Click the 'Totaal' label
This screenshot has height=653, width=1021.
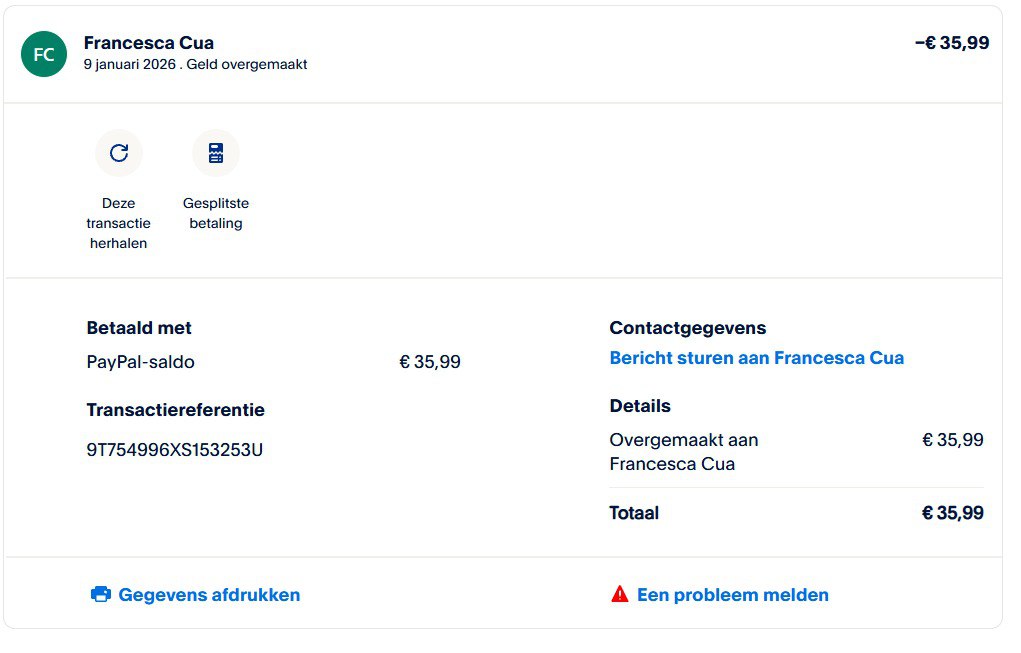(634, 513)
